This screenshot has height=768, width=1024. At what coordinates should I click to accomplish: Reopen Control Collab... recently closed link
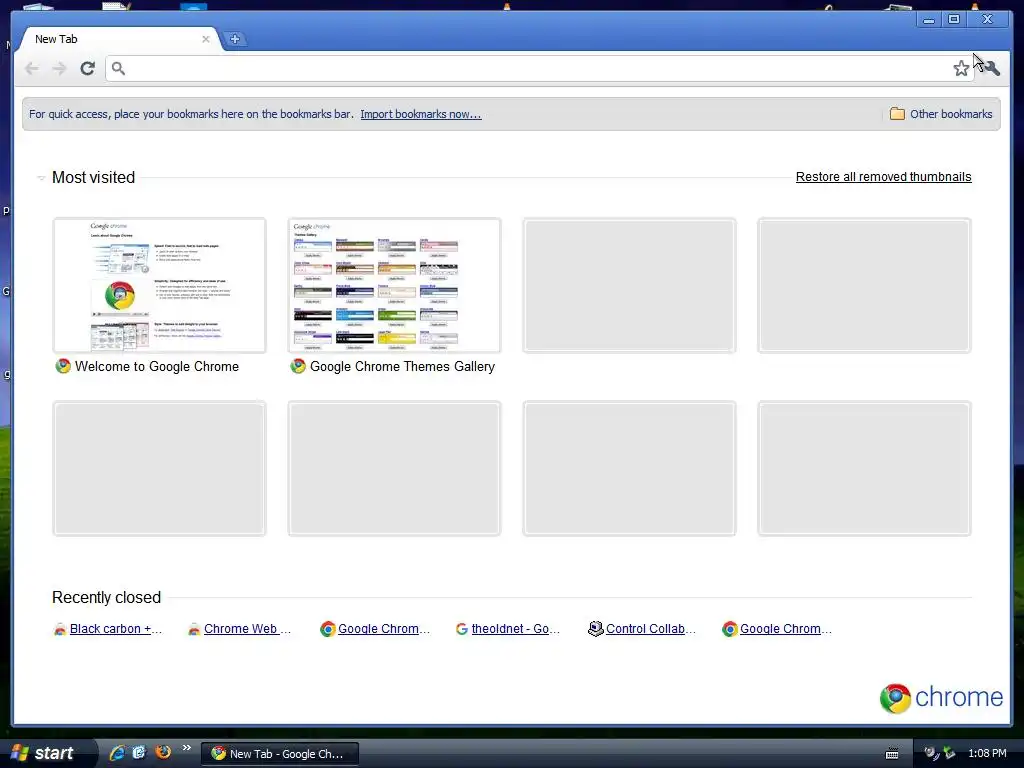[x=650, y=628]
